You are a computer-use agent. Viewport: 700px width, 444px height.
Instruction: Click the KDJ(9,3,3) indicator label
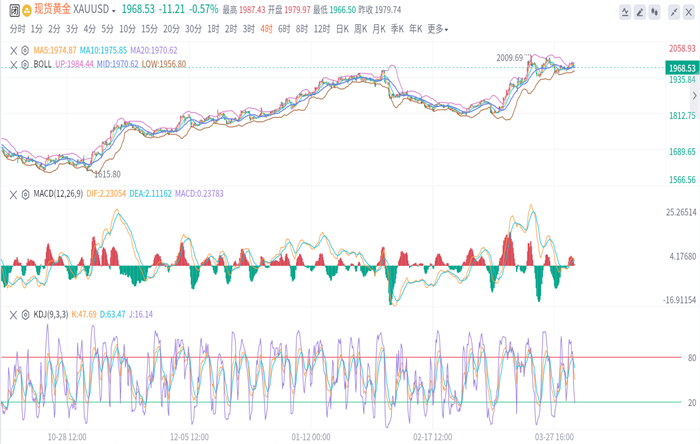click(51, 315)
